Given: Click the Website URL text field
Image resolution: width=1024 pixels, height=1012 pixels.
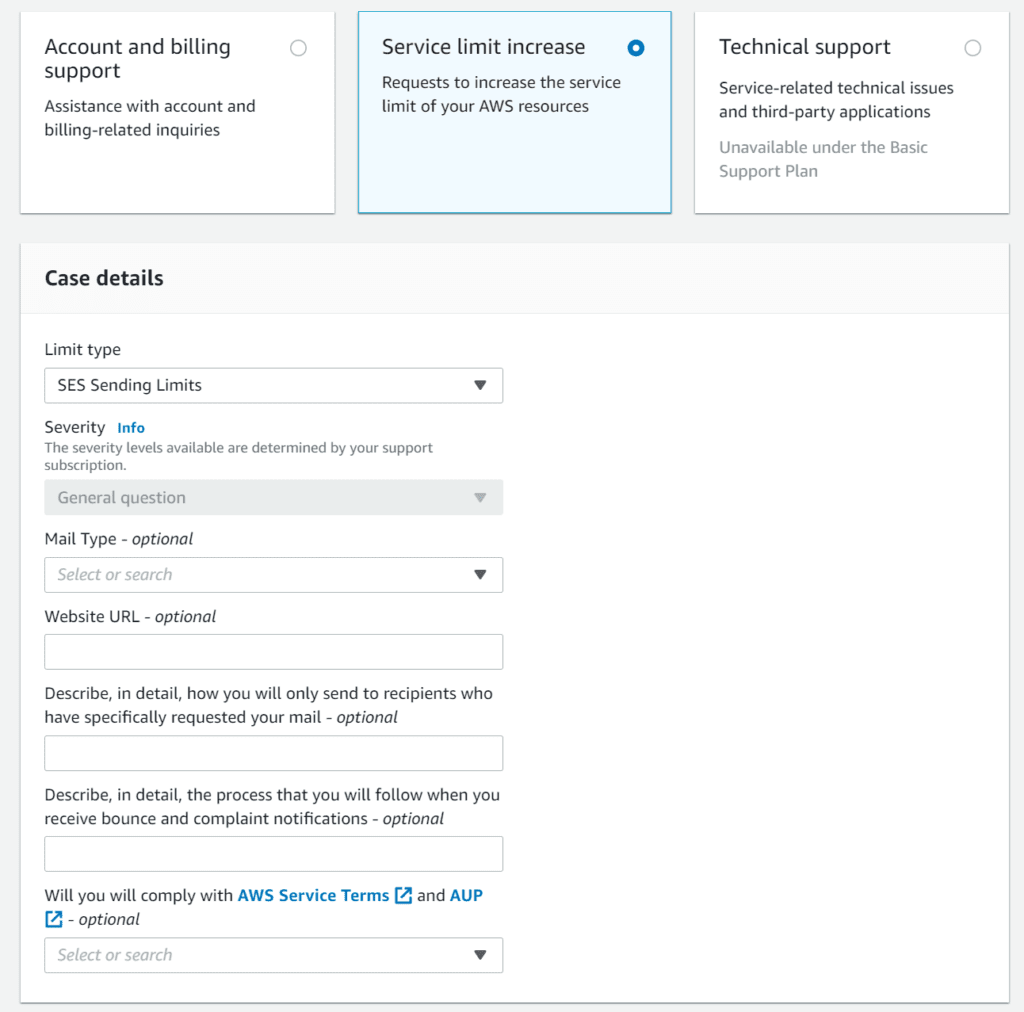Looking at the screenshot, I should click(273, 652).
